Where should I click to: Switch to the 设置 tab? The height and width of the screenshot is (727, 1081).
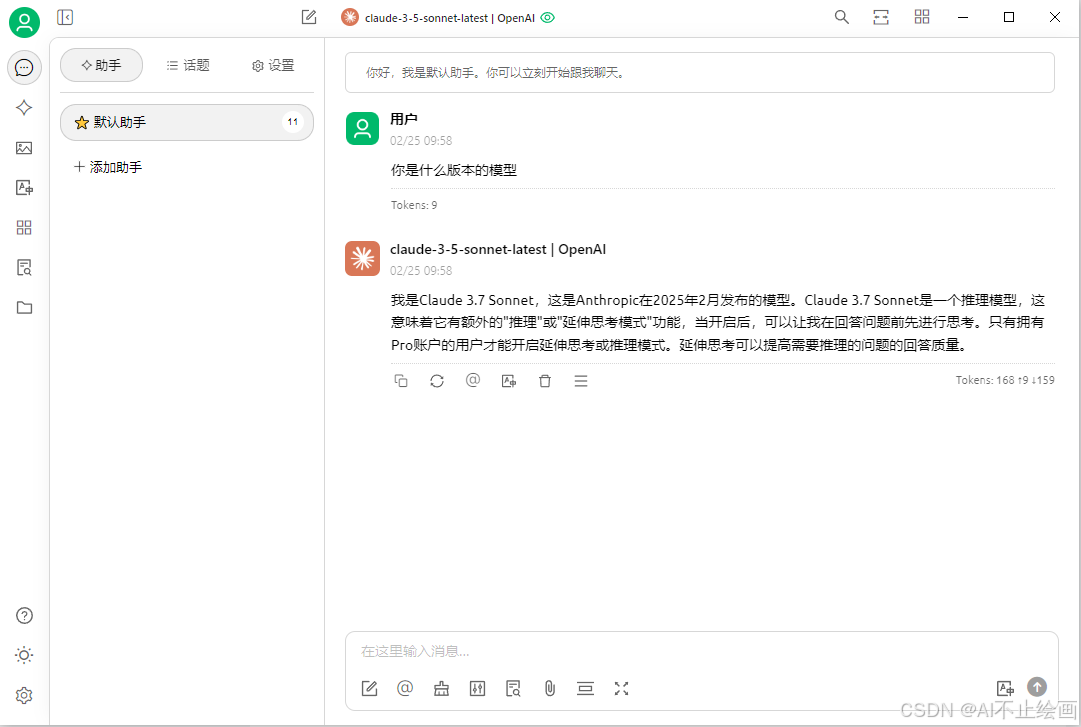273,65
